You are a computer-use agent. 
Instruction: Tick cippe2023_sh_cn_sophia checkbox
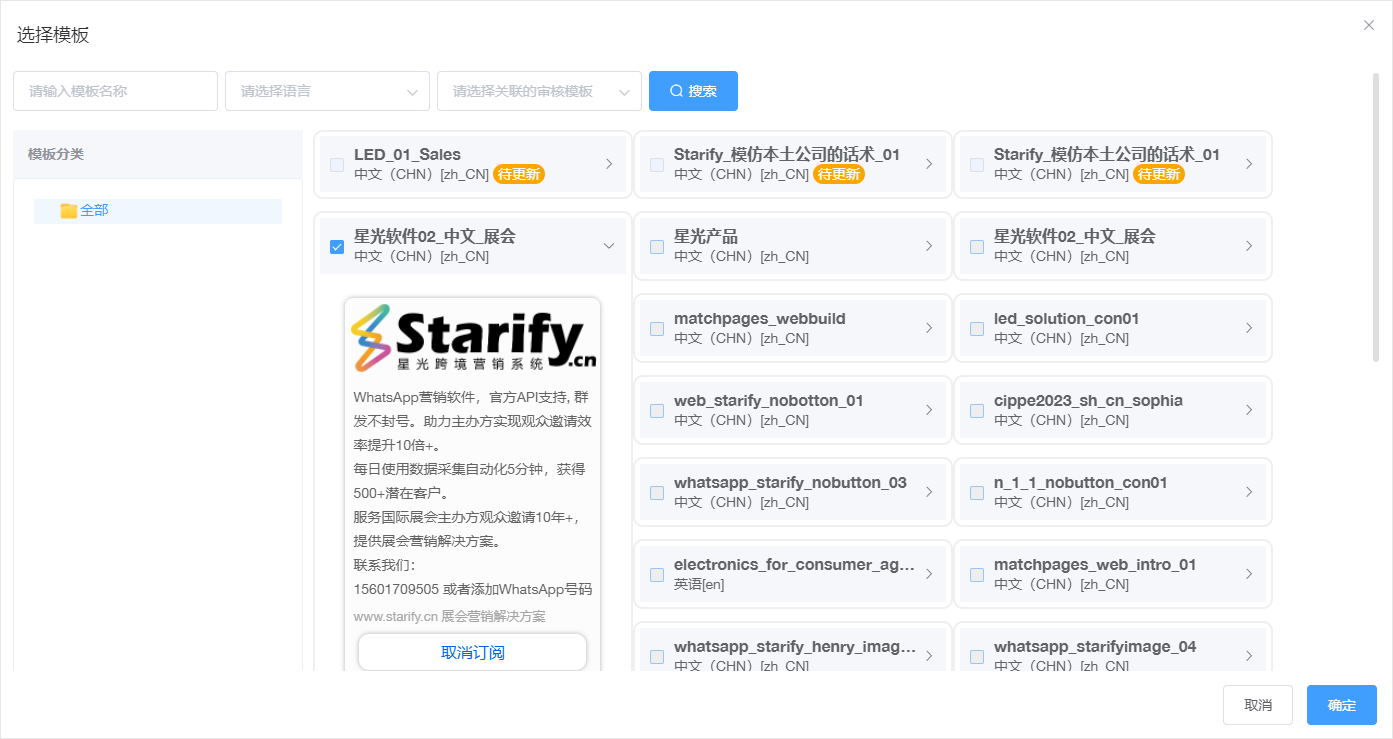pyautogui.click(x=977, y=410)
